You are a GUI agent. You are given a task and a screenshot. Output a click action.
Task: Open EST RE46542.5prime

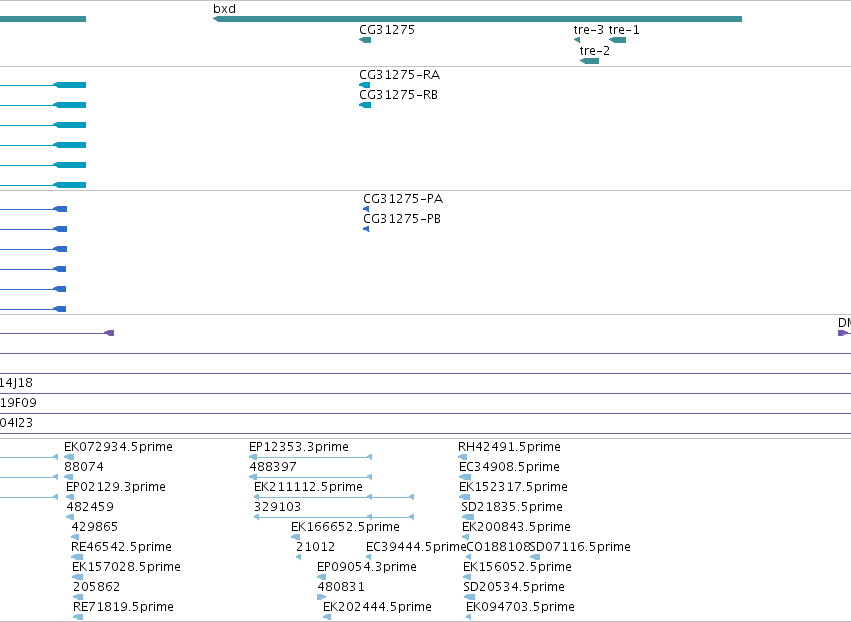pos(122,547)
